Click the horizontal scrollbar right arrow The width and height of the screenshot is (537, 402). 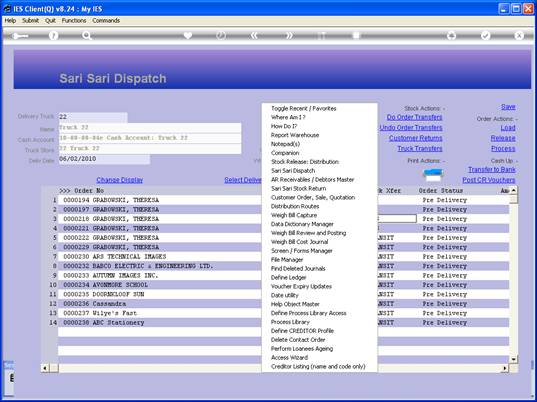click(x=504, y=368)
